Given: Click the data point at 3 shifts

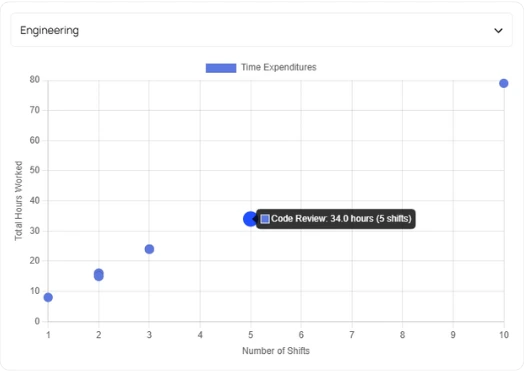Looking at the screenshot, I should [x=149, y=249].
